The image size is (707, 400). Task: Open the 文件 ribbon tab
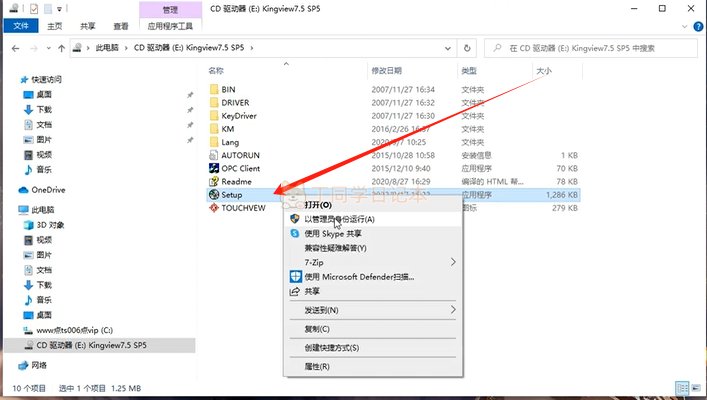pos(21,26)
